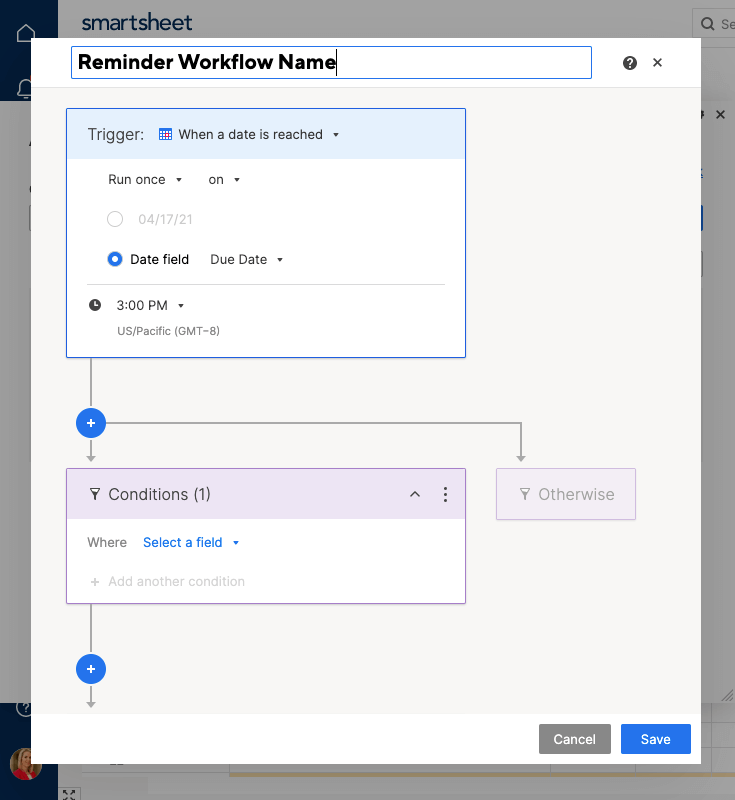Click the clock icon beside 3:00 PM
This screenshot has width=735, height=800.
(x=95, y=305)
